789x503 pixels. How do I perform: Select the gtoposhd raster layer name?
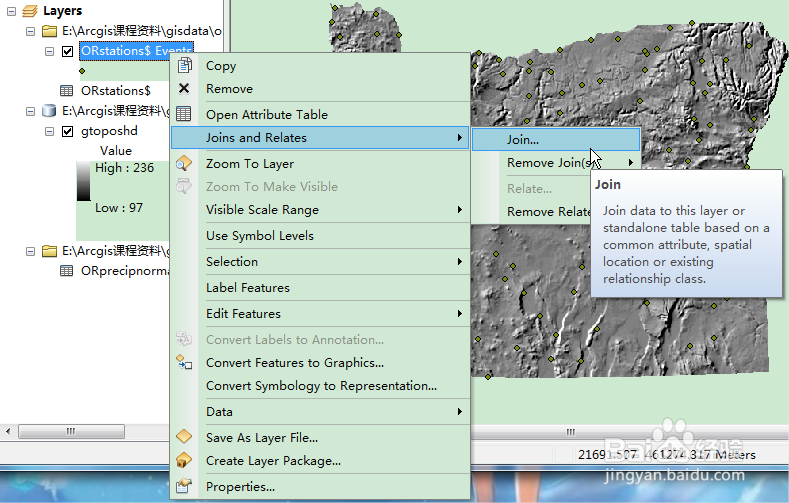click(109, 131)
